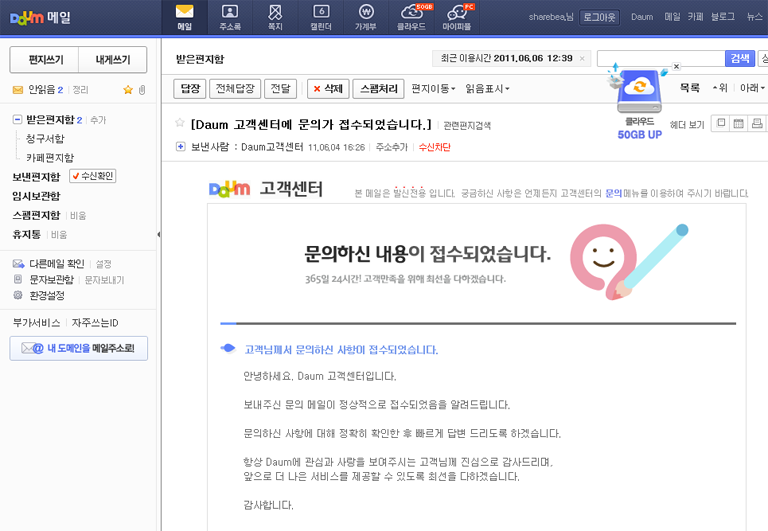The width and height of the screenshot is (768, 531).
Task: Open the 편지이동 dropdown
Action: (x=433, y=89)
